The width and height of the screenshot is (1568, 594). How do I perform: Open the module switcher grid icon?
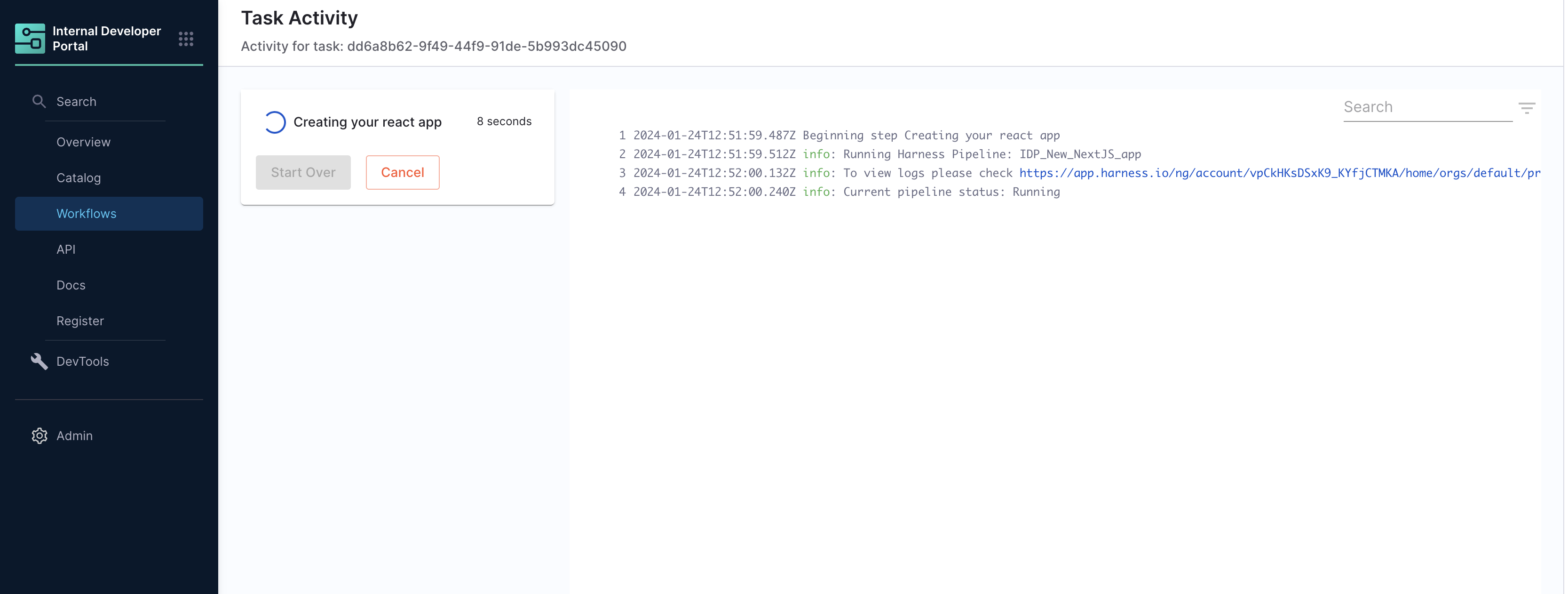point(186,39)
